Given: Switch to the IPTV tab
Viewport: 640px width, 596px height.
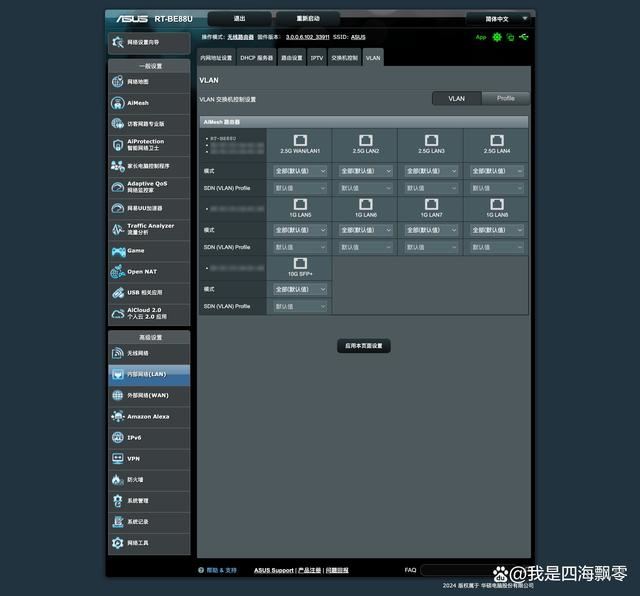Looking at the screenshot, I should (317, 58).
